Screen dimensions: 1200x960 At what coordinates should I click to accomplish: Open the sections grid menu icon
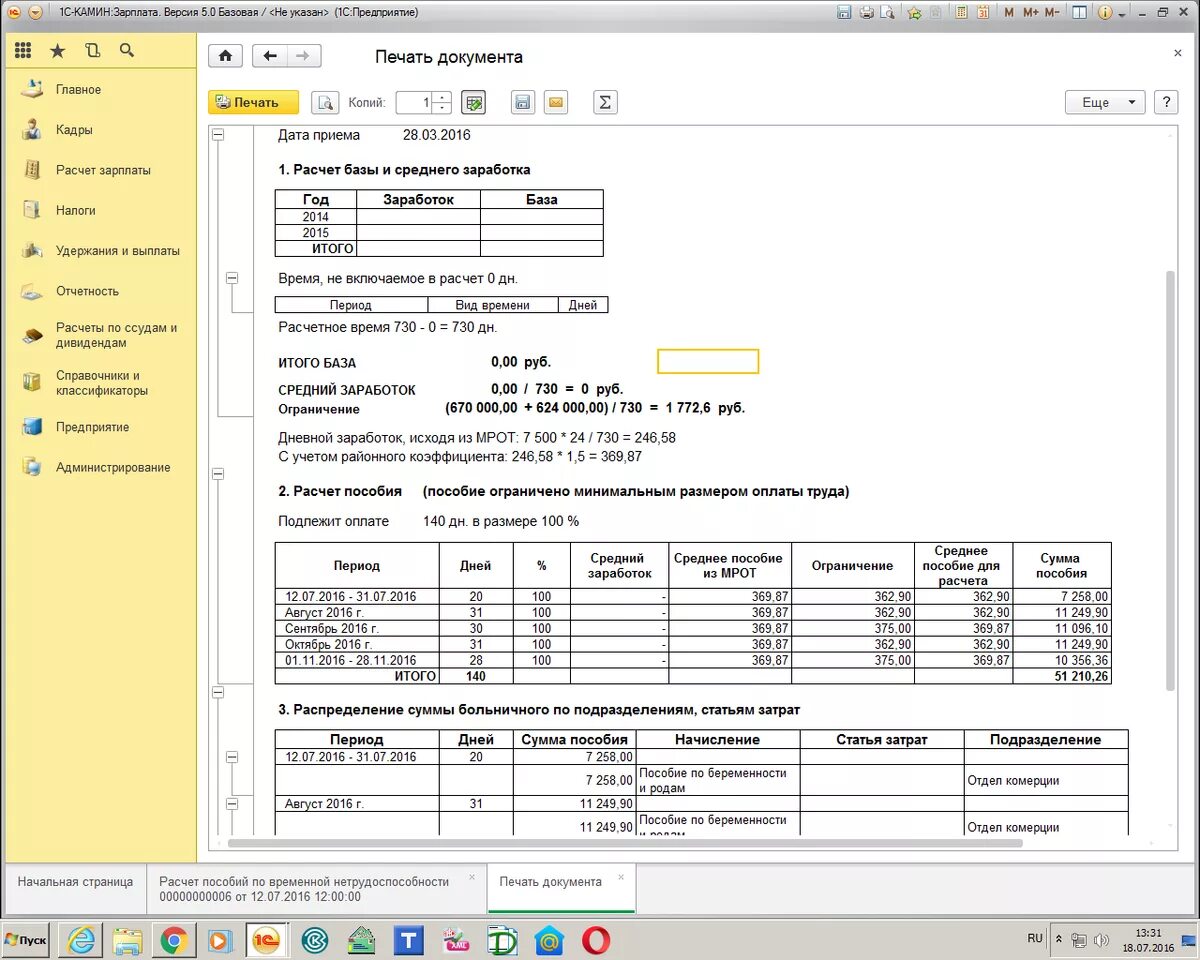23,50
